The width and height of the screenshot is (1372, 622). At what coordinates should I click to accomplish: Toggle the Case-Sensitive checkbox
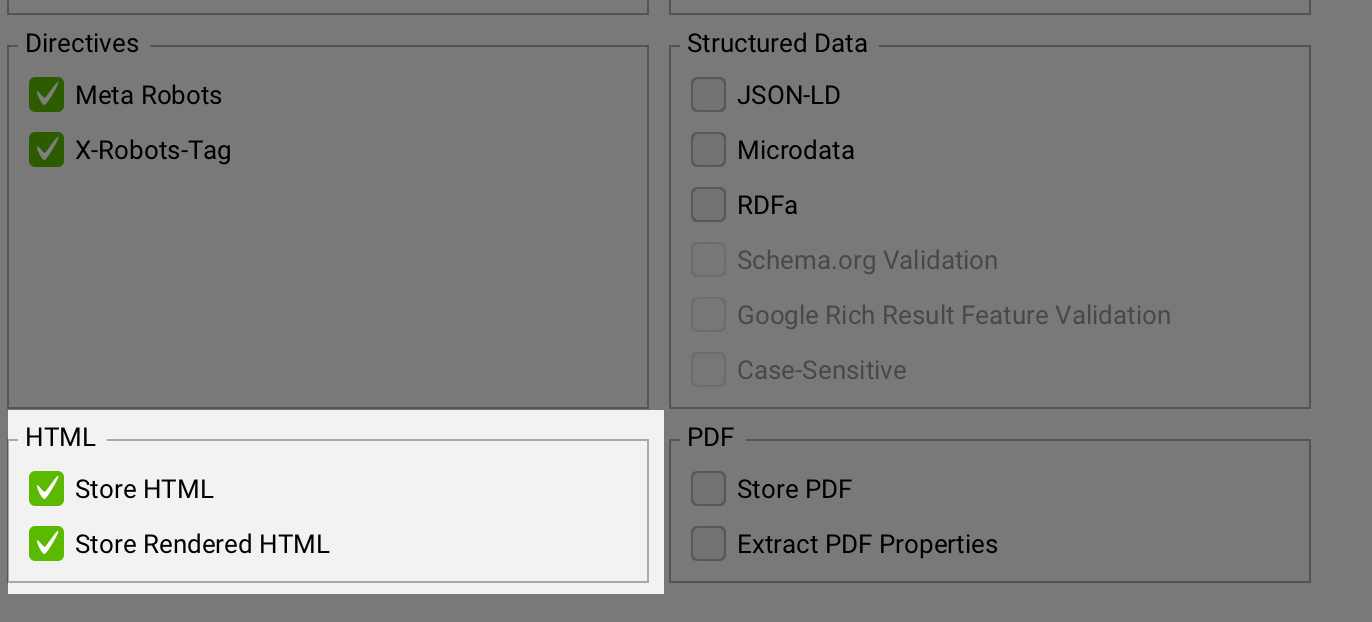click(708, 370)
